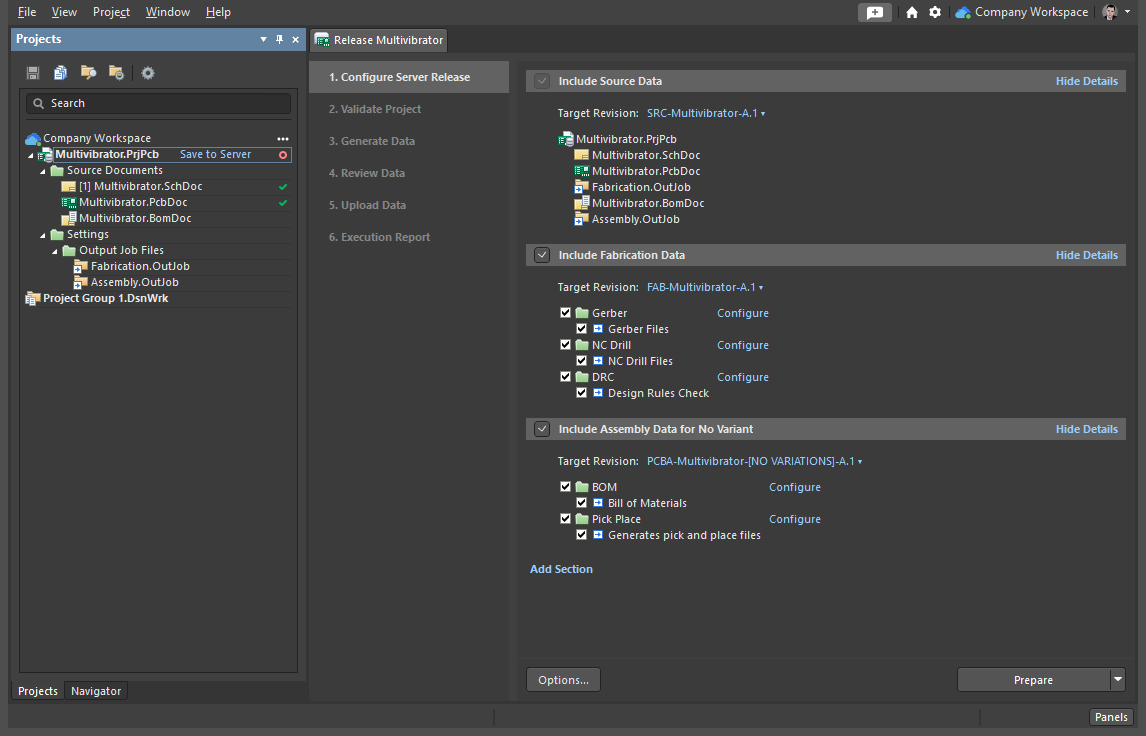Click the Search field in Projects panel
Screen dimensions: 1146x736
160,103
